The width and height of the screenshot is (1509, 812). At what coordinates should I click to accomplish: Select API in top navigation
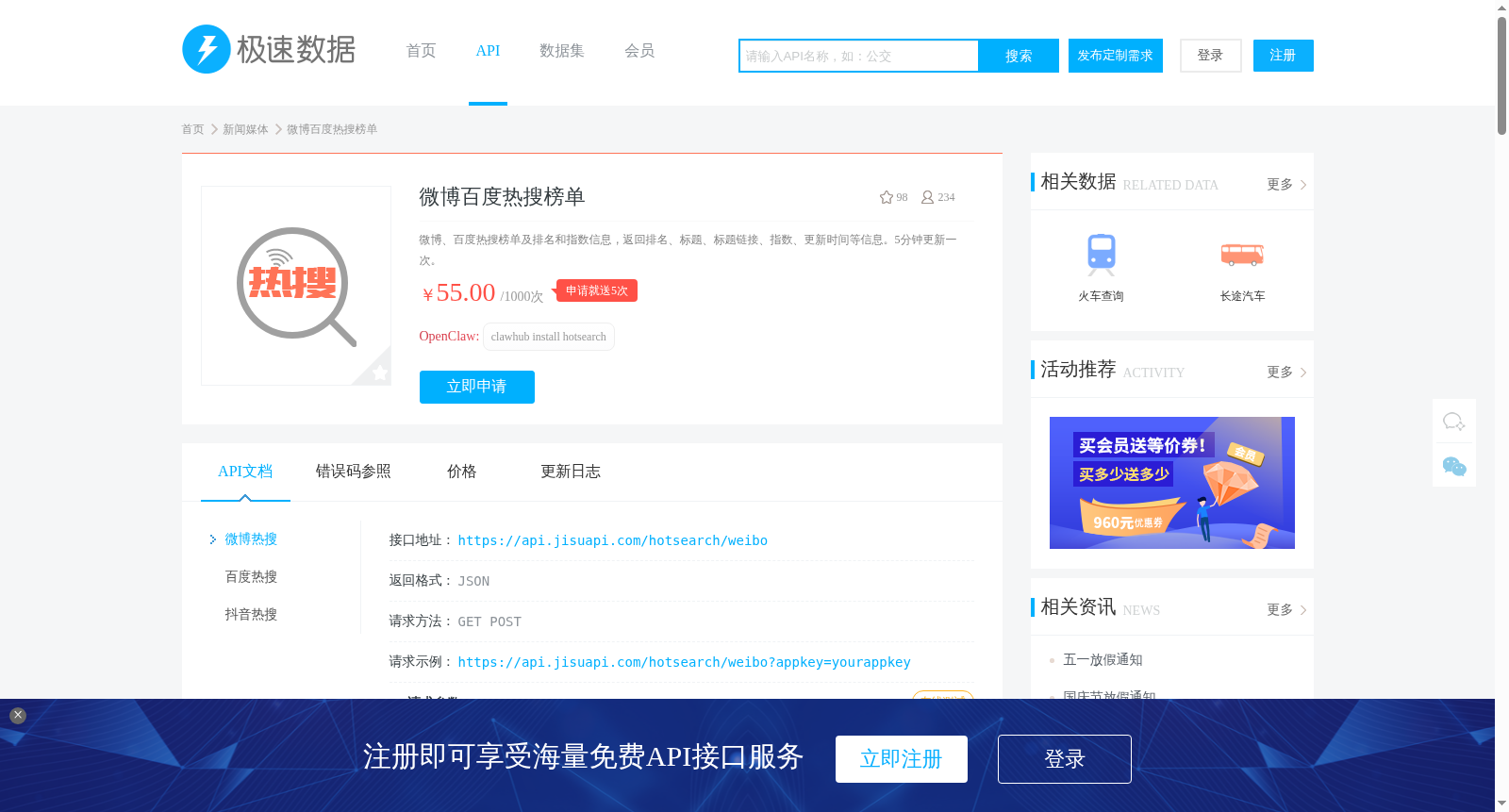pos(488,51)
